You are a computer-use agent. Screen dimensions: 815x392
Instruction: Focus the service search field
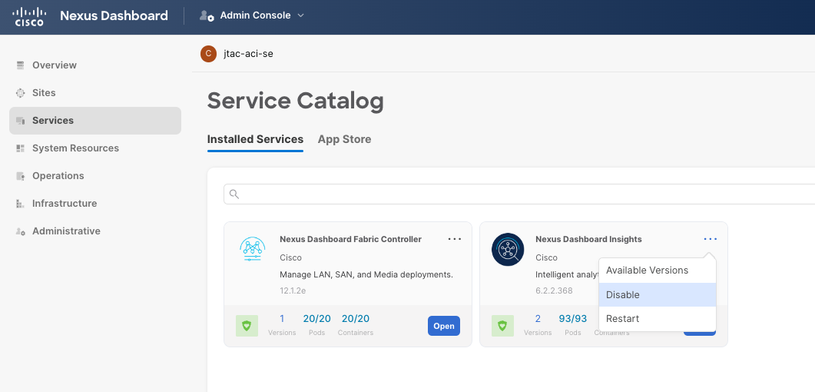click(519, 194)
